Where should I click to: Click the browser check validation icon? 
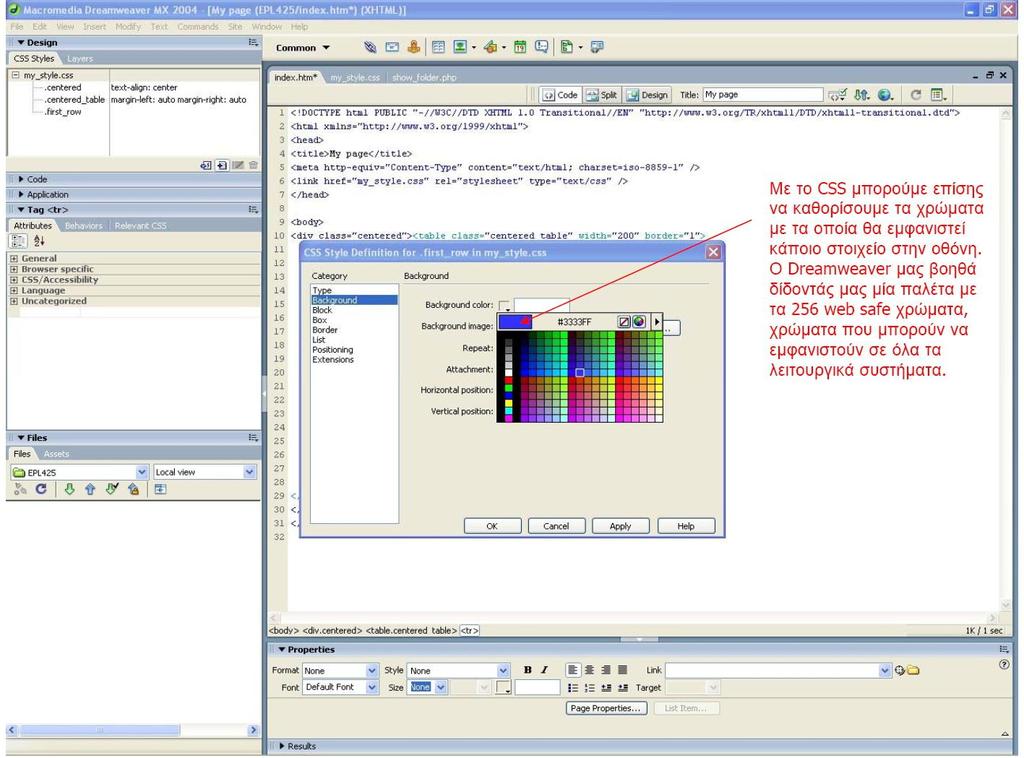[x=837, y=95]
